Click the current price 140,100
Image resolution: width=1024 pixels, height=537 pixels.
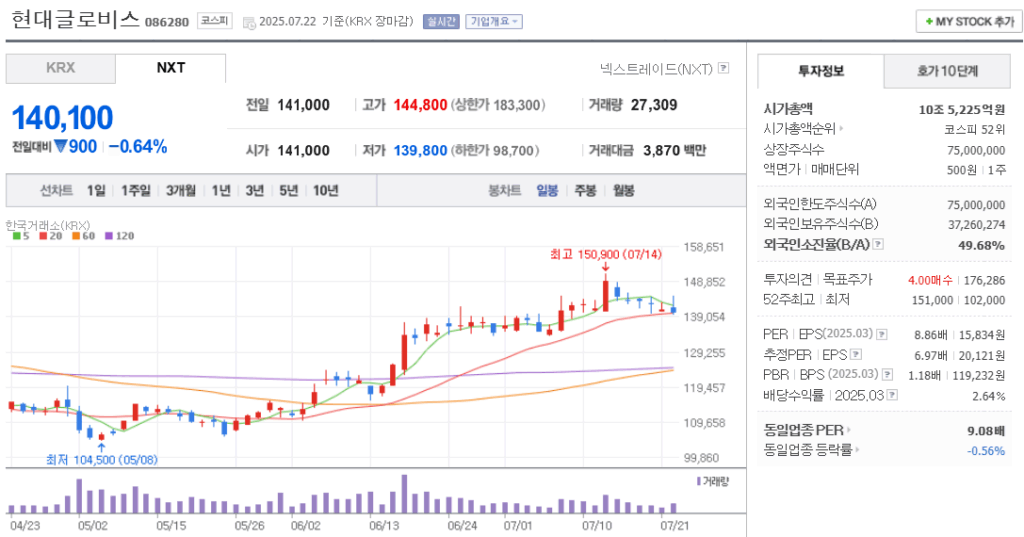[63, 118]
